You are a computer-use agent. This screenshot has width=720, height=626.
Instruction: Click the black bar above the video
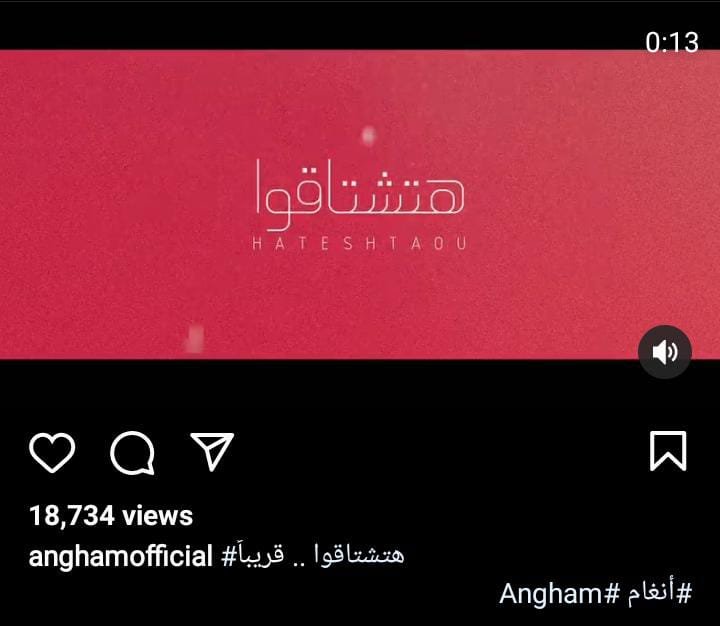(321, 25)
